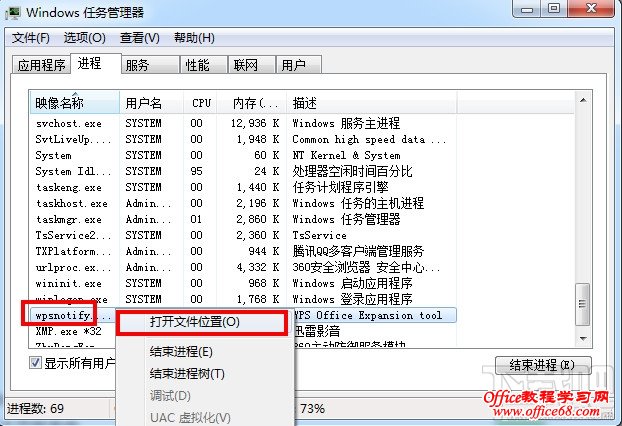The height and width of the screenshot is (426, 622).
Task: Sort processes by 映像名称 column header
Action: (60, 103)
